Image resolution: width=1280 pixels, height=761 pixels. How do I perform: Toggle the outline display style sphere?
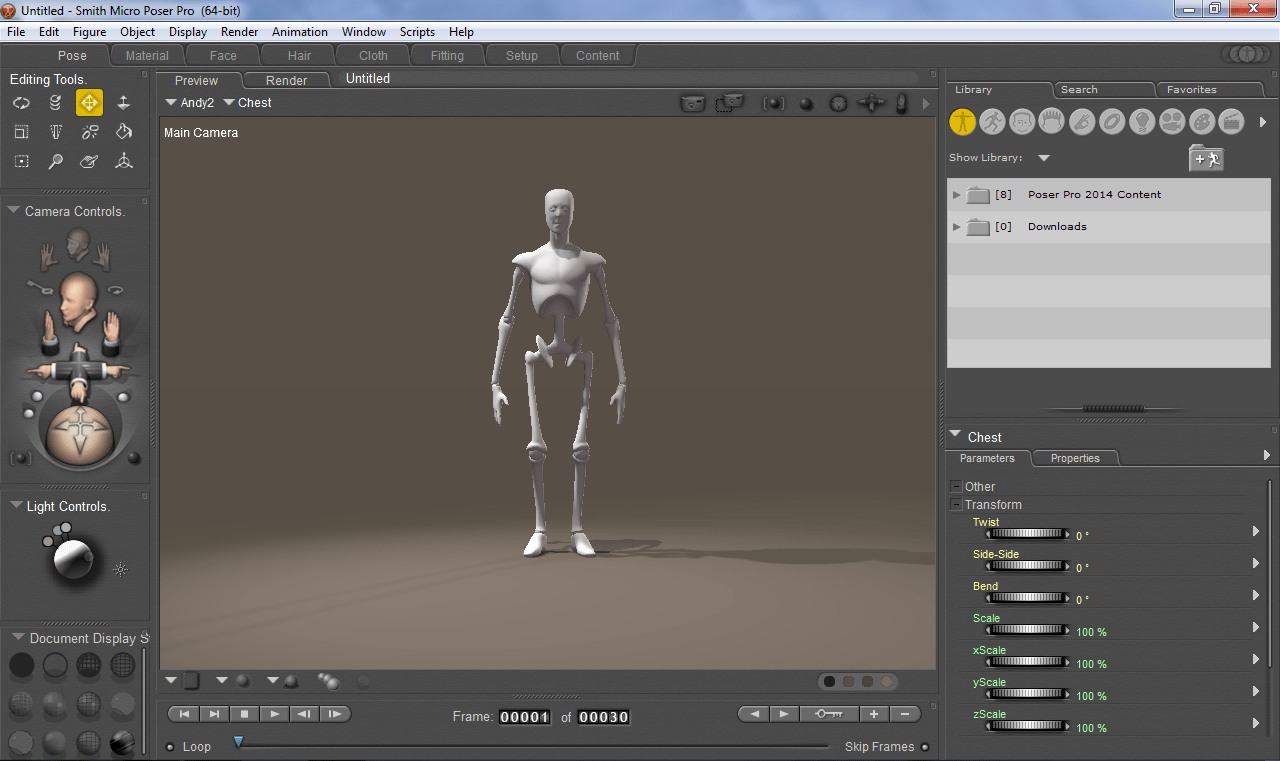click(x=55, y=665)
